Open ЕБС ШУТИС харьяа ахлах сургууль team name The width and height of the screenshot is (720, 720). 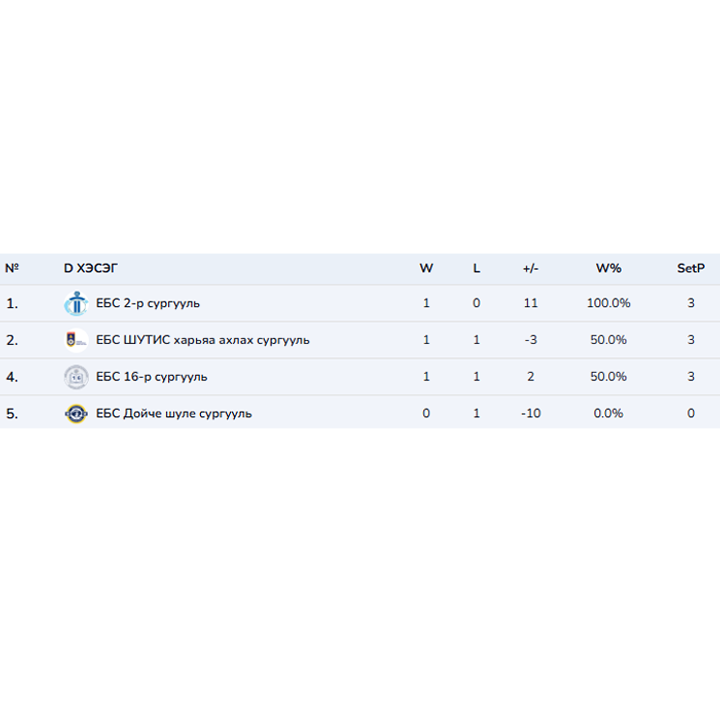(203, 340)
